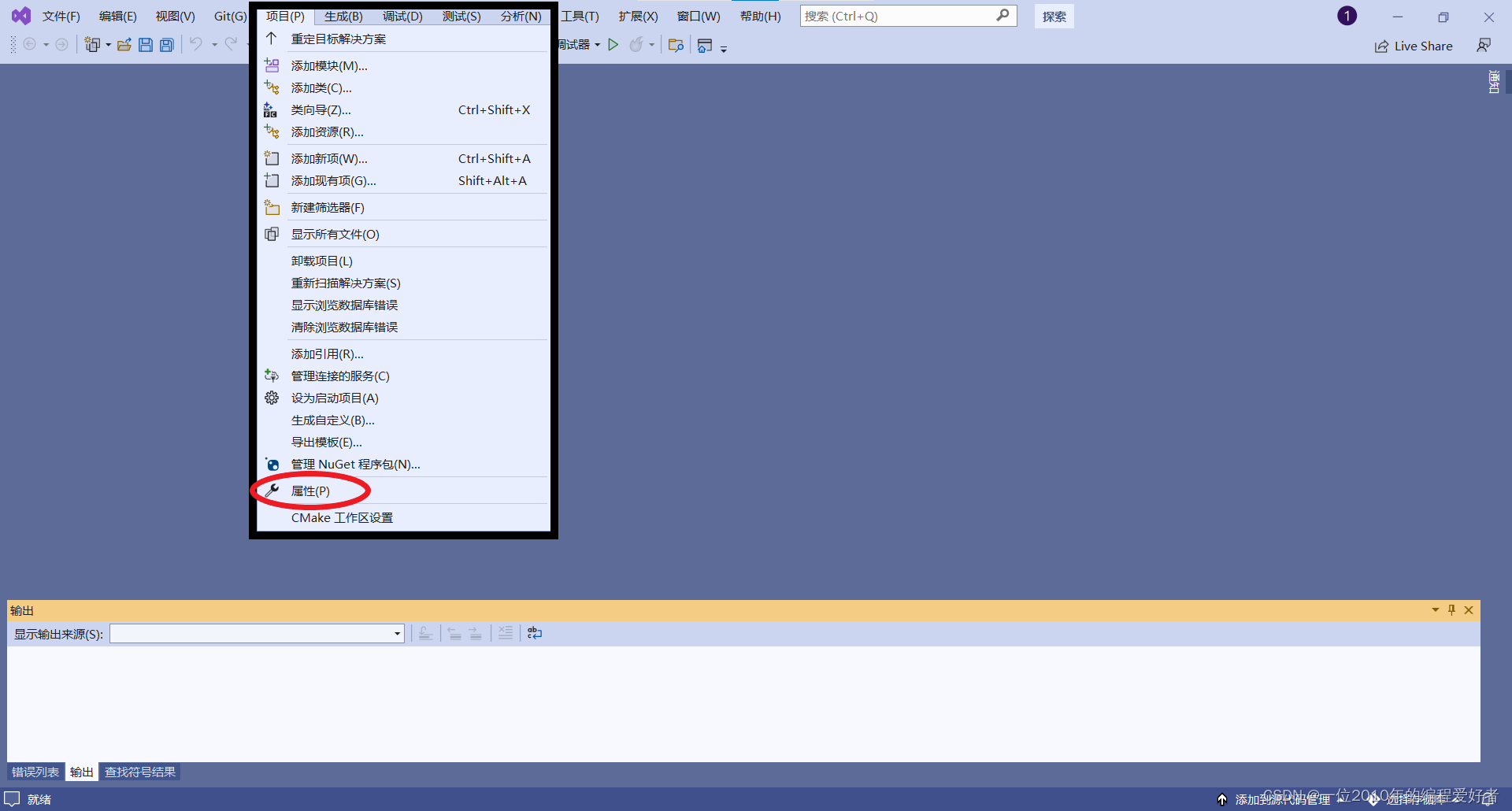Click the Live Share button
Image resolution: width=1512 pixels, height=811 pixels.
point(1414,46)
